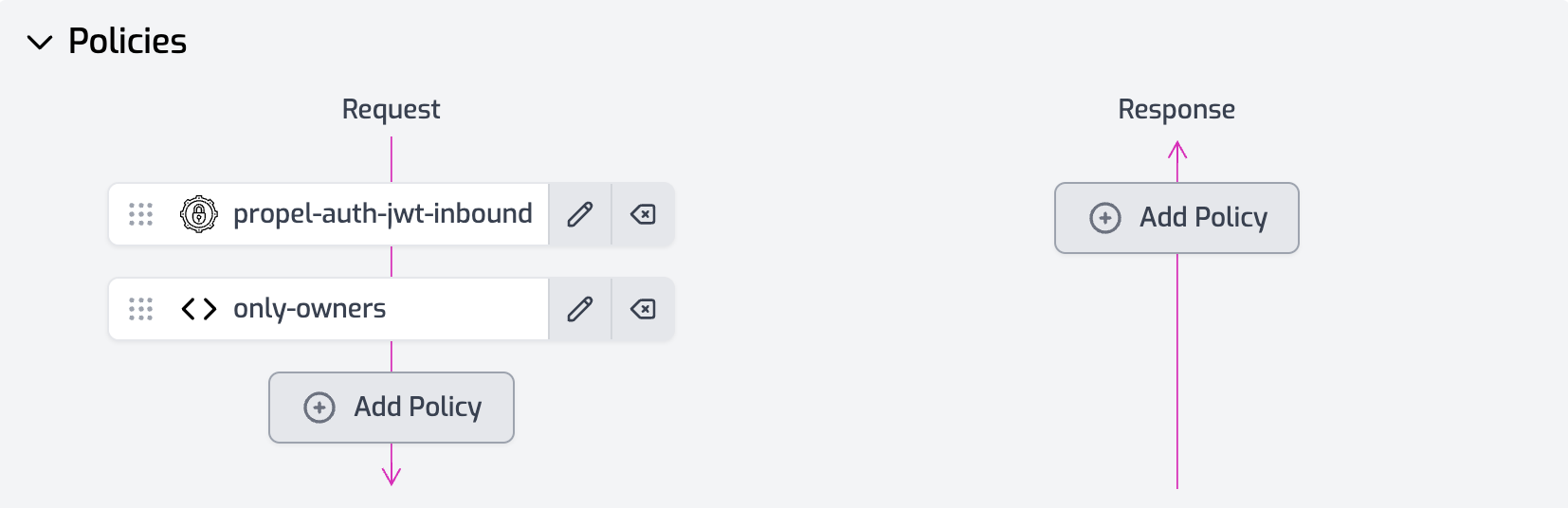Collapse the Policies section chevron
Viewport: 1568px width, 508px height.
pos(40,43)
